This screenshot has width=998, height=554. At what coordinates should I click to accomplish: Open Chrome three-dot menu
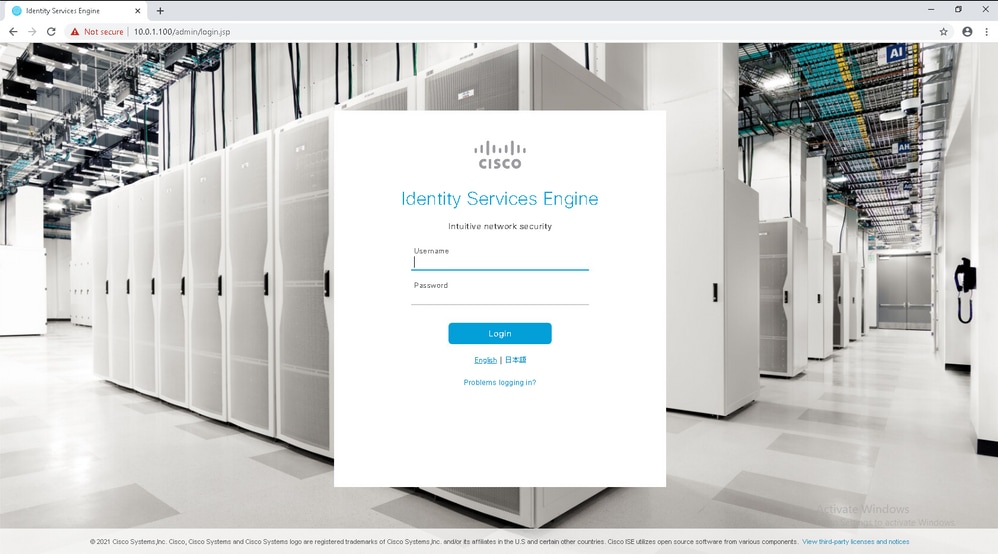click(987, 31)
